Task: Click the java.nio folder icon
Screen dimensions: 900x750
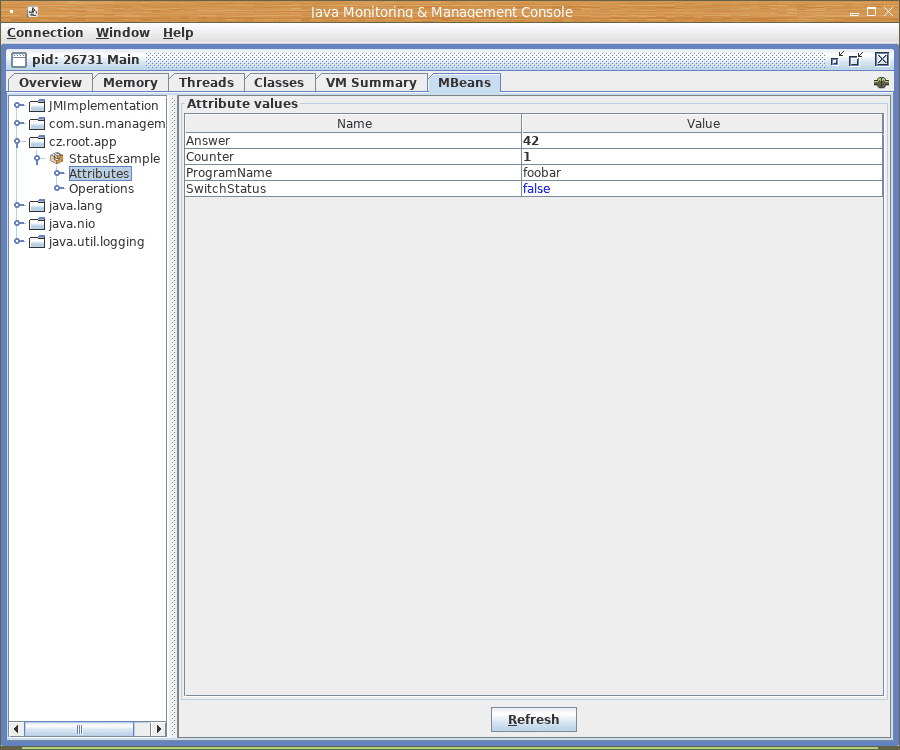Action: (37, 223)
